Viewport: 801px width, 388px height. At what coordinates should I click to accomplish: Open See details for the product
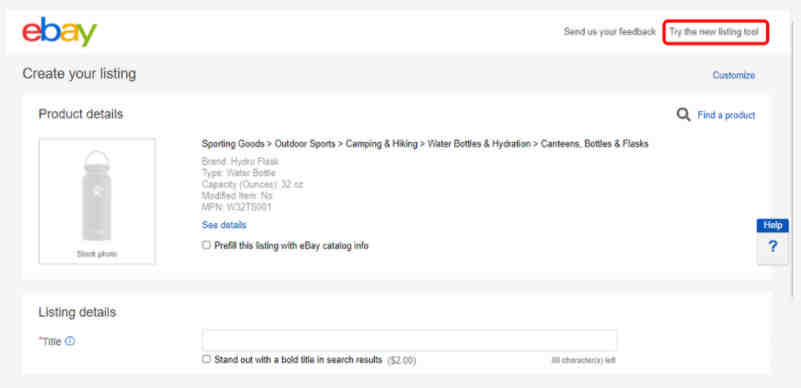pyautogui.click(x=224, y=225)
